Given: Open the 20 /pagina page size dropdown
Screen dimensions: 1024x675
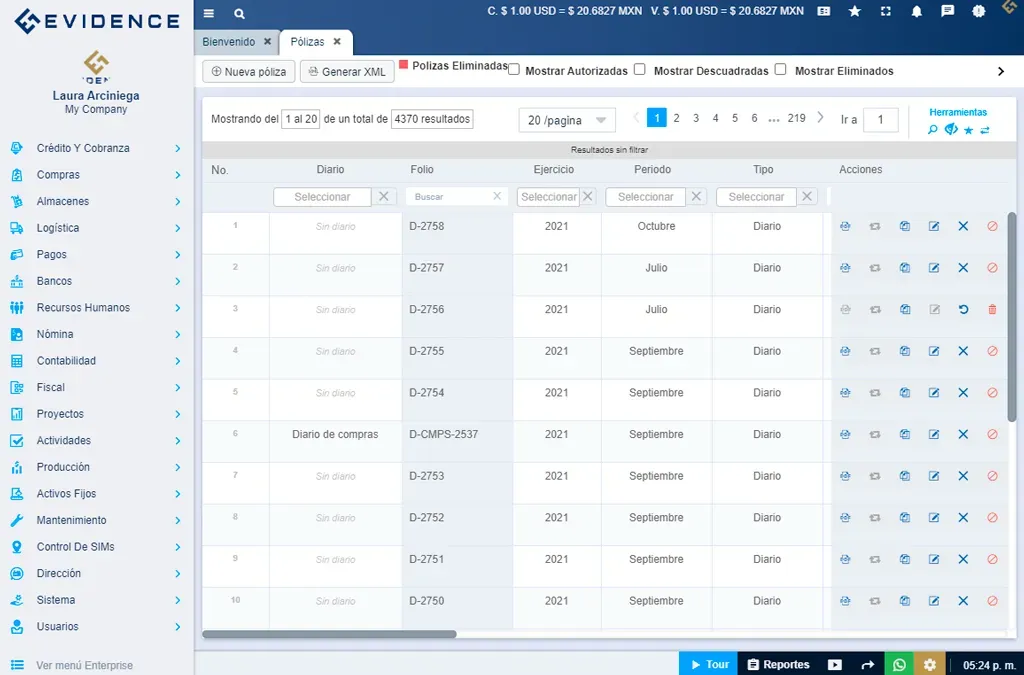Looking at the screenshot, I should point(566,119).
